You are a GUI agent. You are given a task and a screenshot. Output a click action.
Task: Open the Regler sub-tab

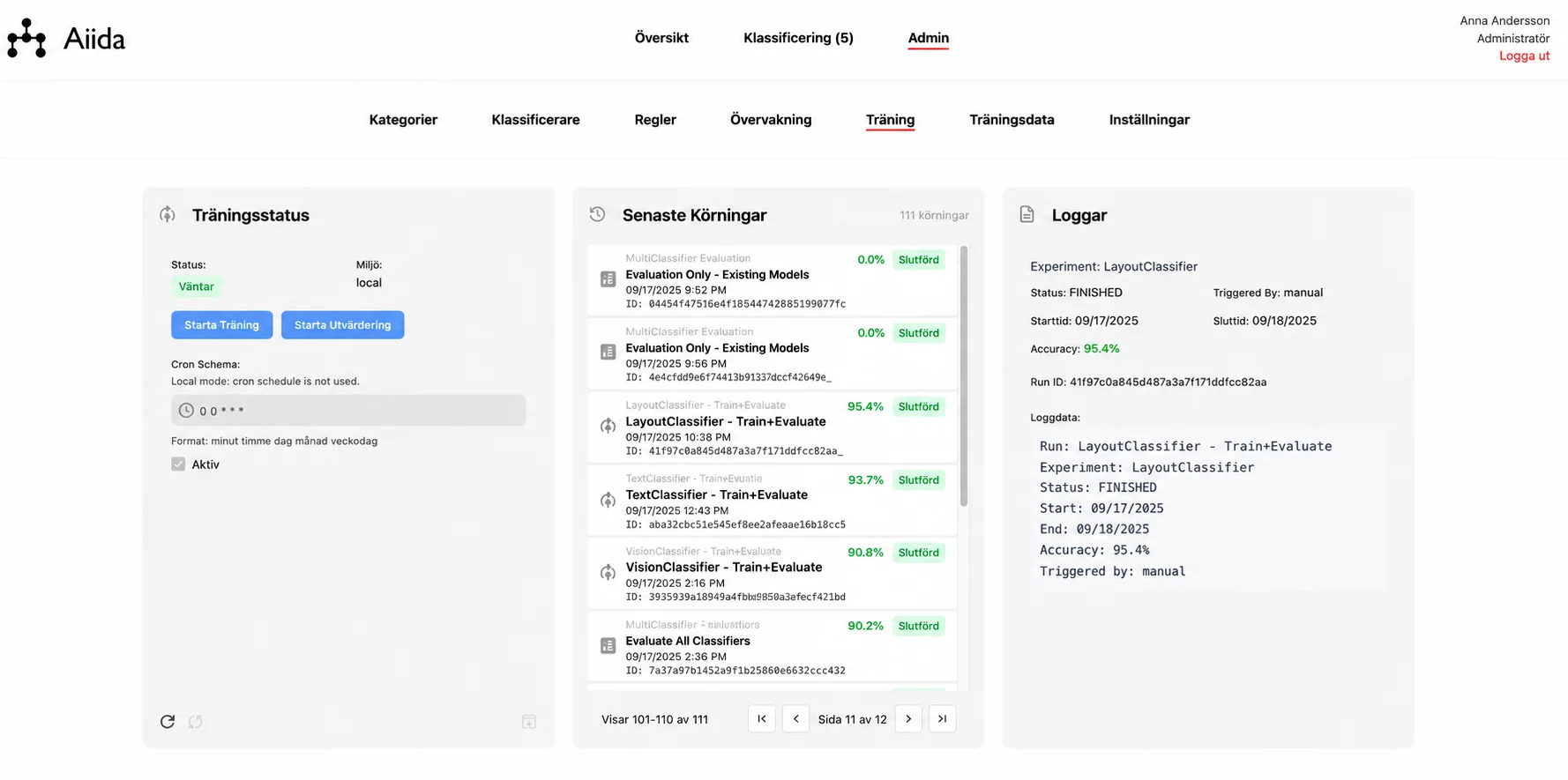click(x=655, y=120)
